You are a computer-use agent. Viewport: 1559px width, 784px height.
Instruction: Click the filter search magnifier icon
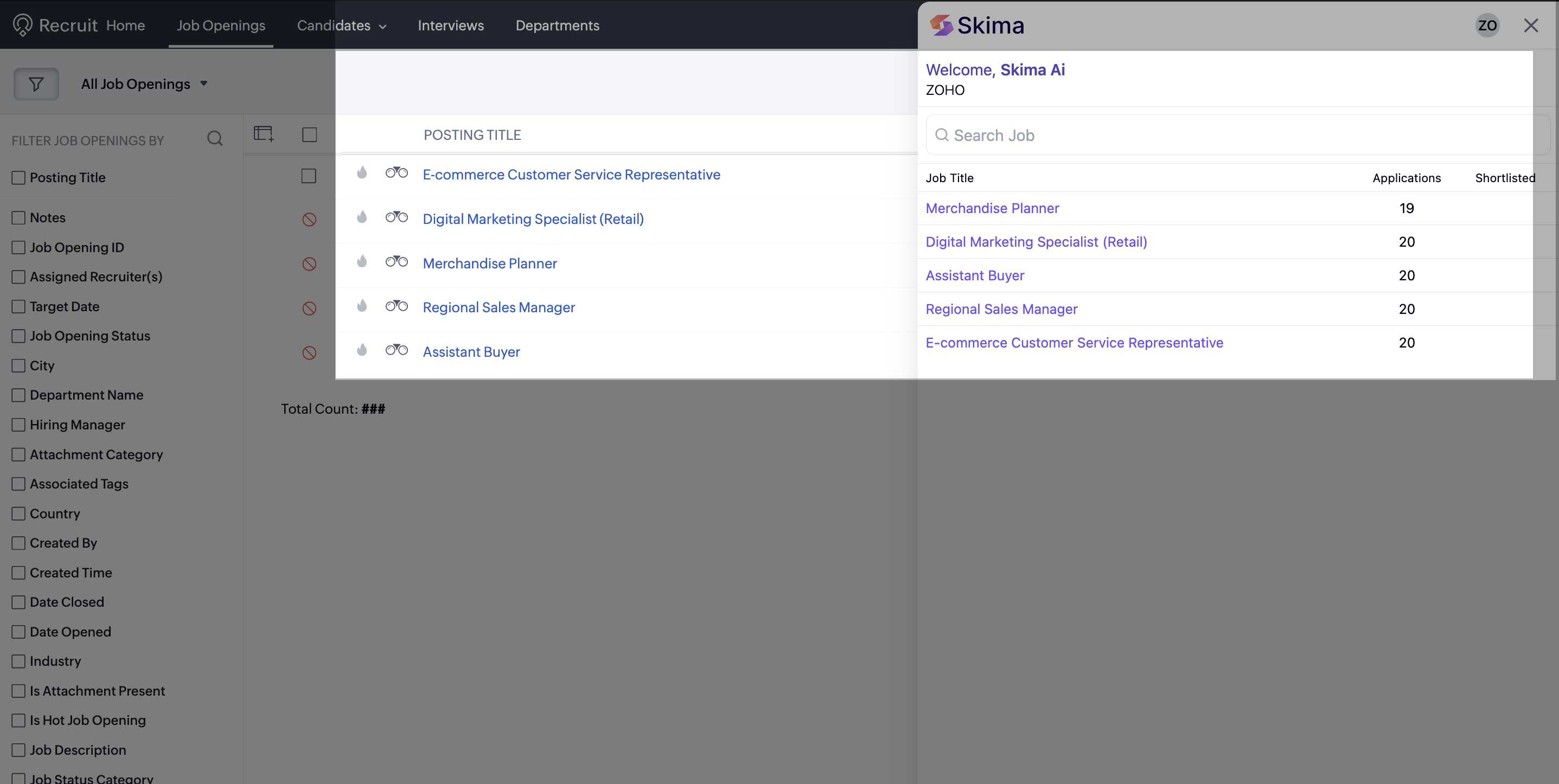(x=215, y=139)
